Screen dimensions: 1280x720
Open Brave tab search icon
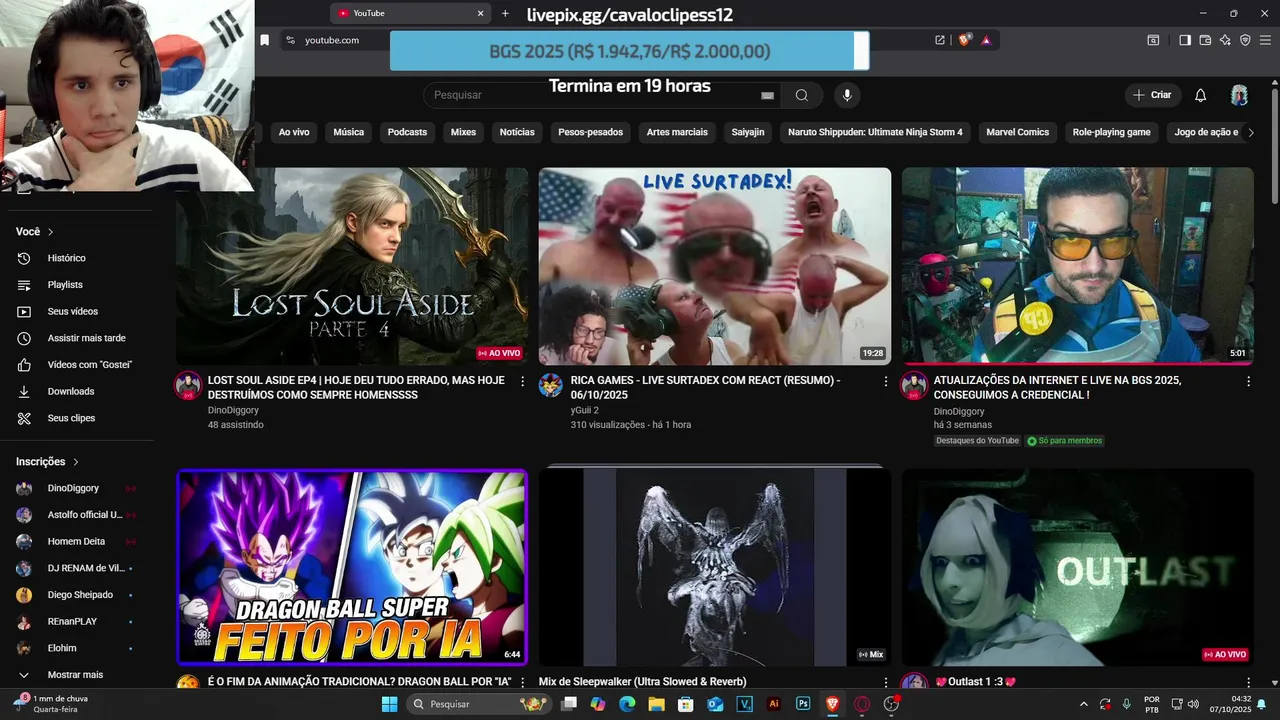[1153, 40]
